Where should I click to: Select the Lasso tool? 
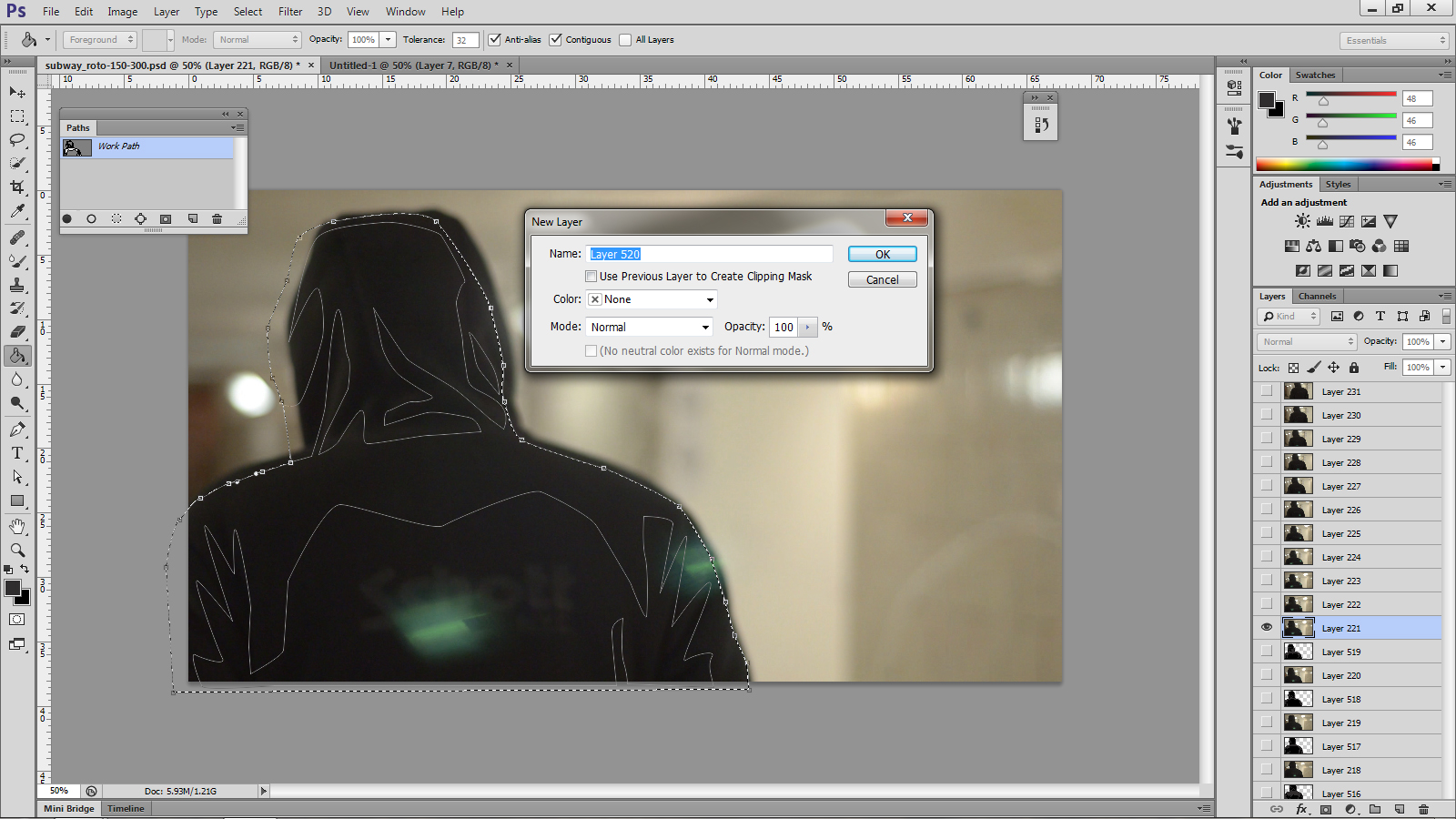tap(17, 139)
